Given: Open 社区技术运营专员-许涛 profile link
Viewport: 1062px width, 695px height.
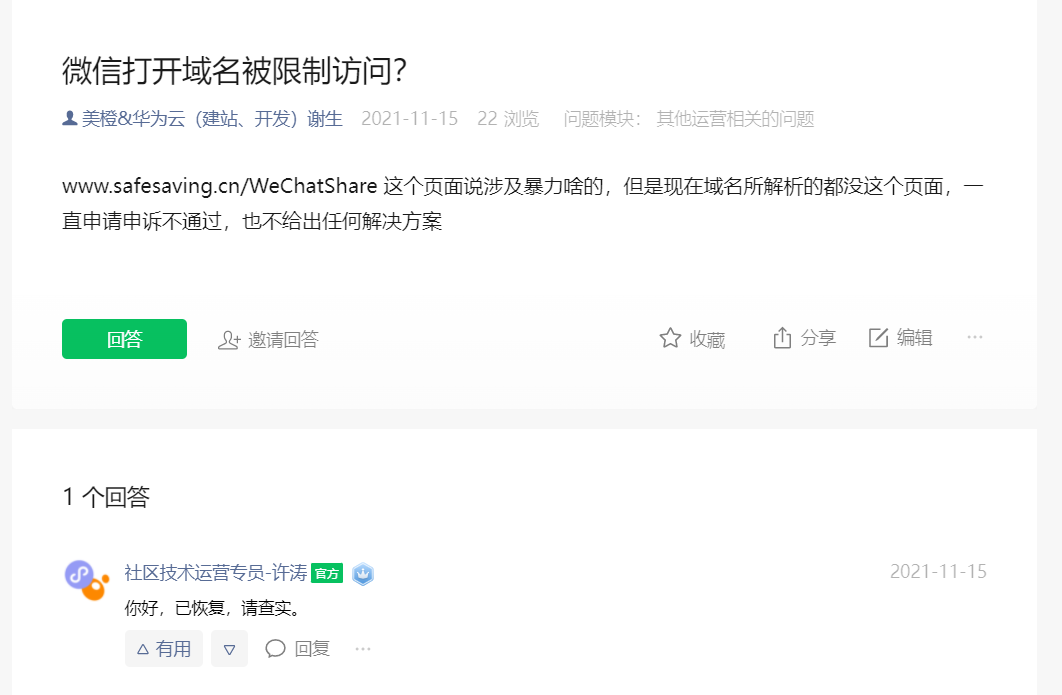Looking at the screenshot, I should point(215,573).
